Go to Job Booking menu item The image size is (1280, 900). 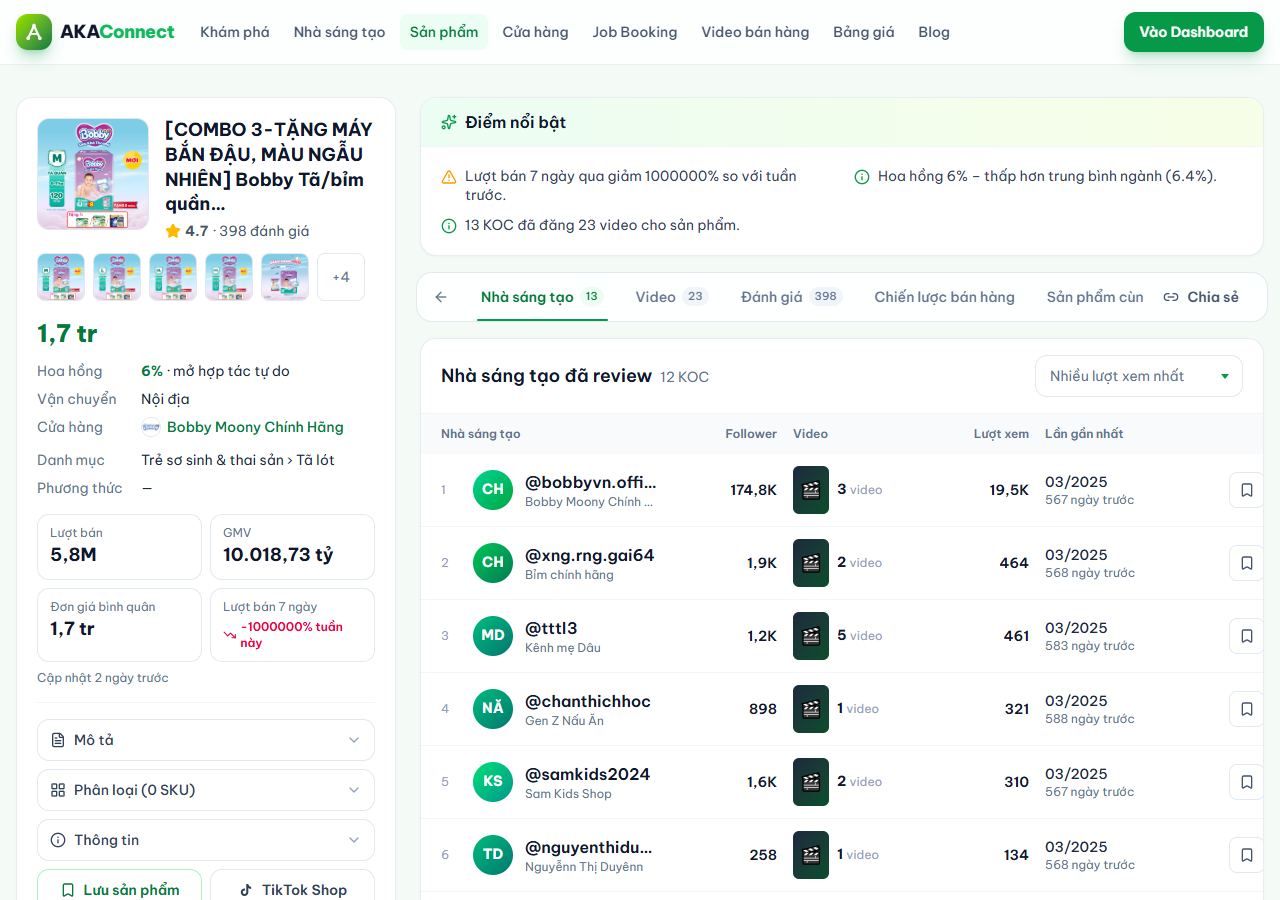tap(635, 32)
